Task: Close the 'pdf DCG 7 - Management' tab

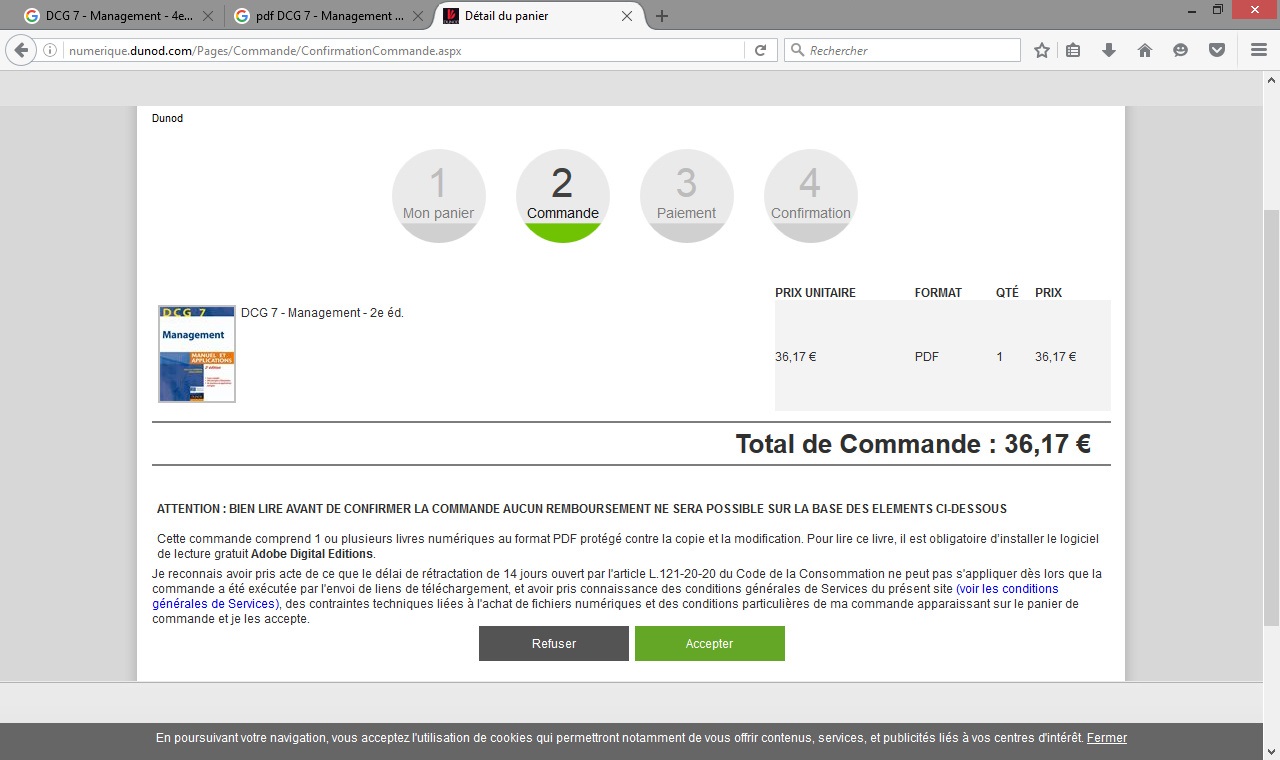Action: [x=417, y=16]
